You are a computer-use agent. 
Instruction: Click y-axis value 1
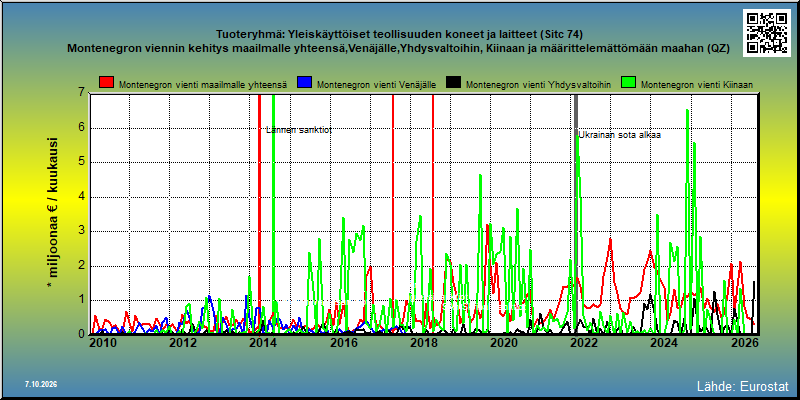click(81, 300)
